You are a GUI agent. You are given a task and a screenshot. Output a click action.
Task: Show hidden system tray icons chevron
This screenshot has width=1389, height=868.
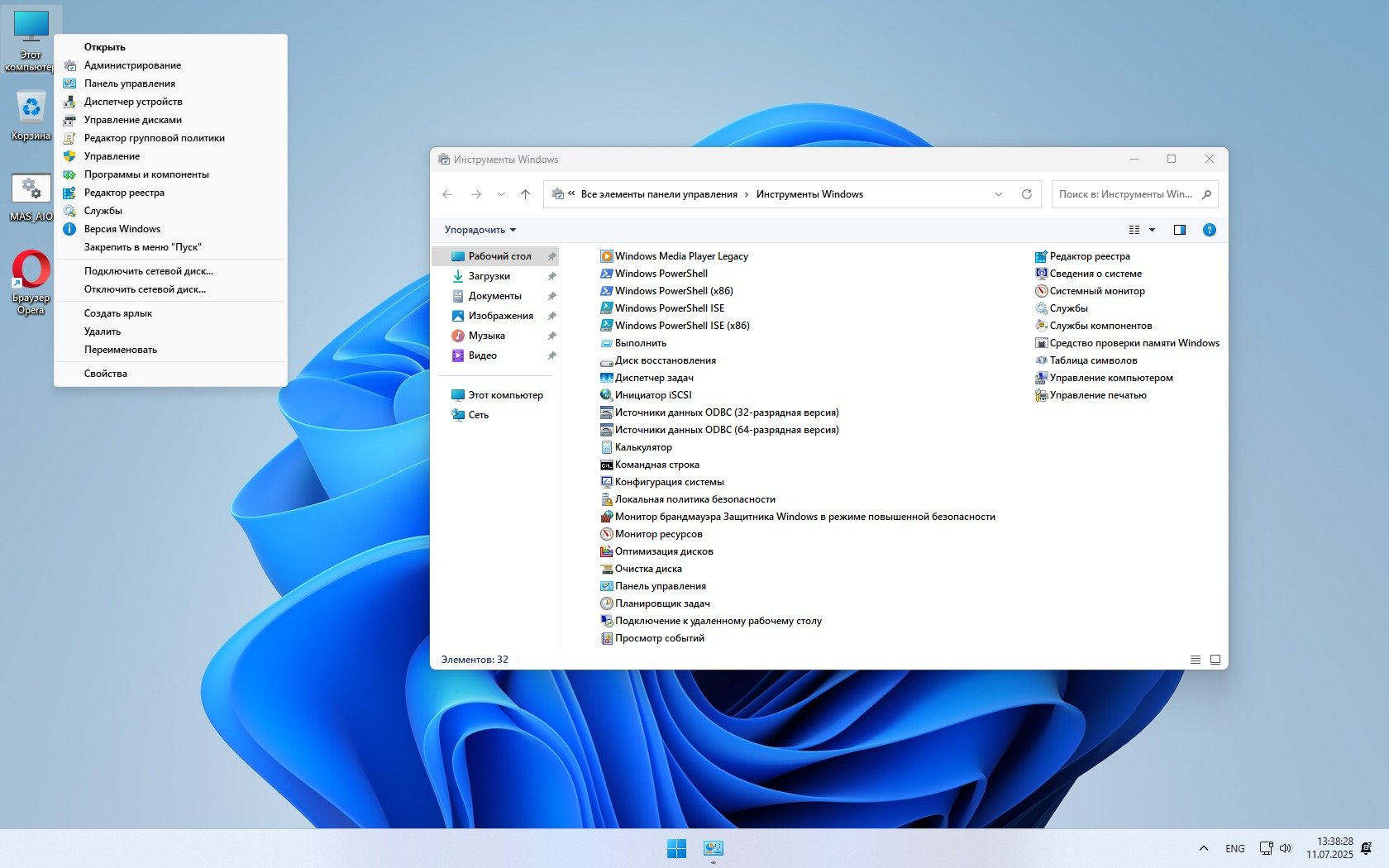click(1203, 848)
